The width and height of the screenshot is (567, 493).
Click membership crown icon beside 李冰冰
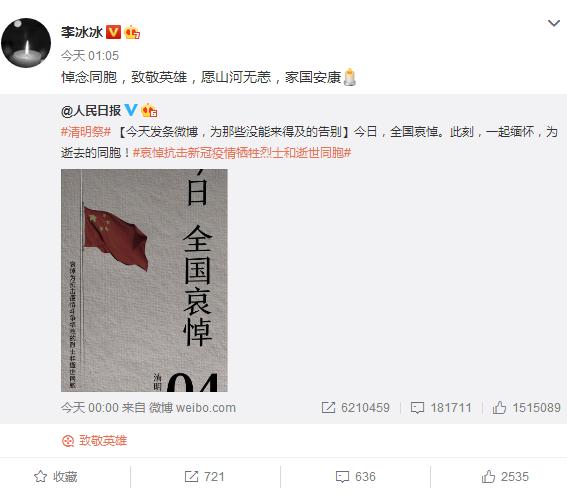click(132, 33)
